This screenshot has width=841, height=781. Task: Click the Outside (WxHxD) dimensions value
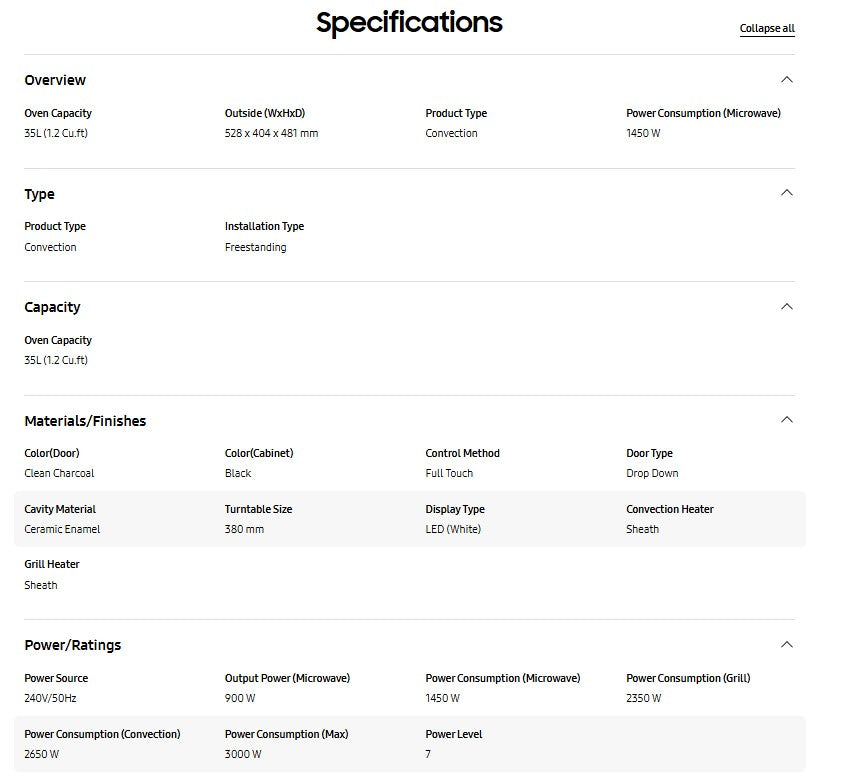[271, 133]
